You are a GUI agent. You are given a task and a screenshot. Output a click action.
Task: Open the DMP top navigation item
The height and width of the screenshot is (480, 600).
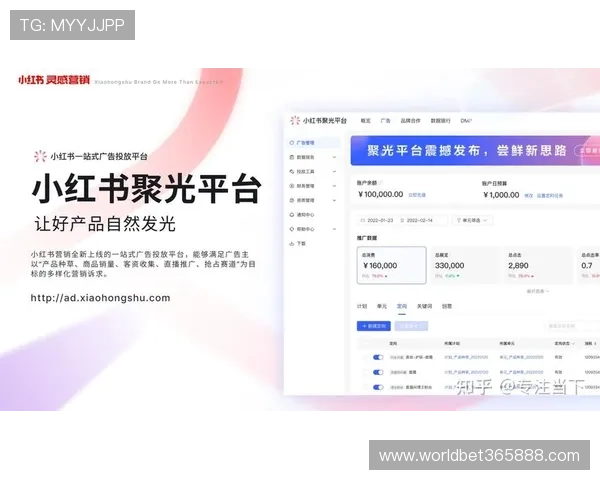pyautogui.click(x=466, y=121)
